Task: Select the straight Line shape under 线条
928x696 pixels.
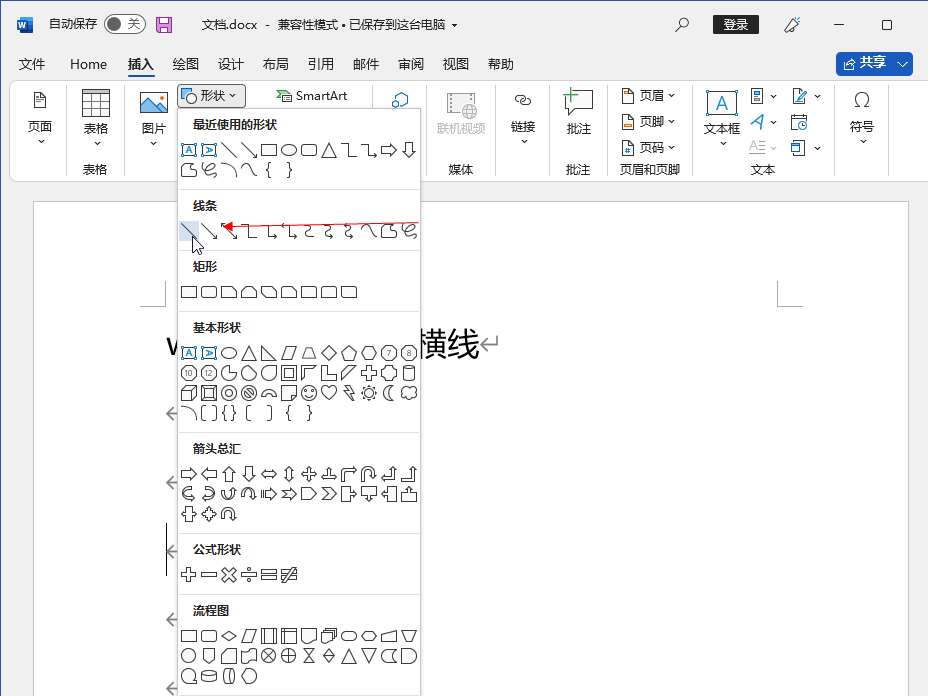Action: point(189,231)
